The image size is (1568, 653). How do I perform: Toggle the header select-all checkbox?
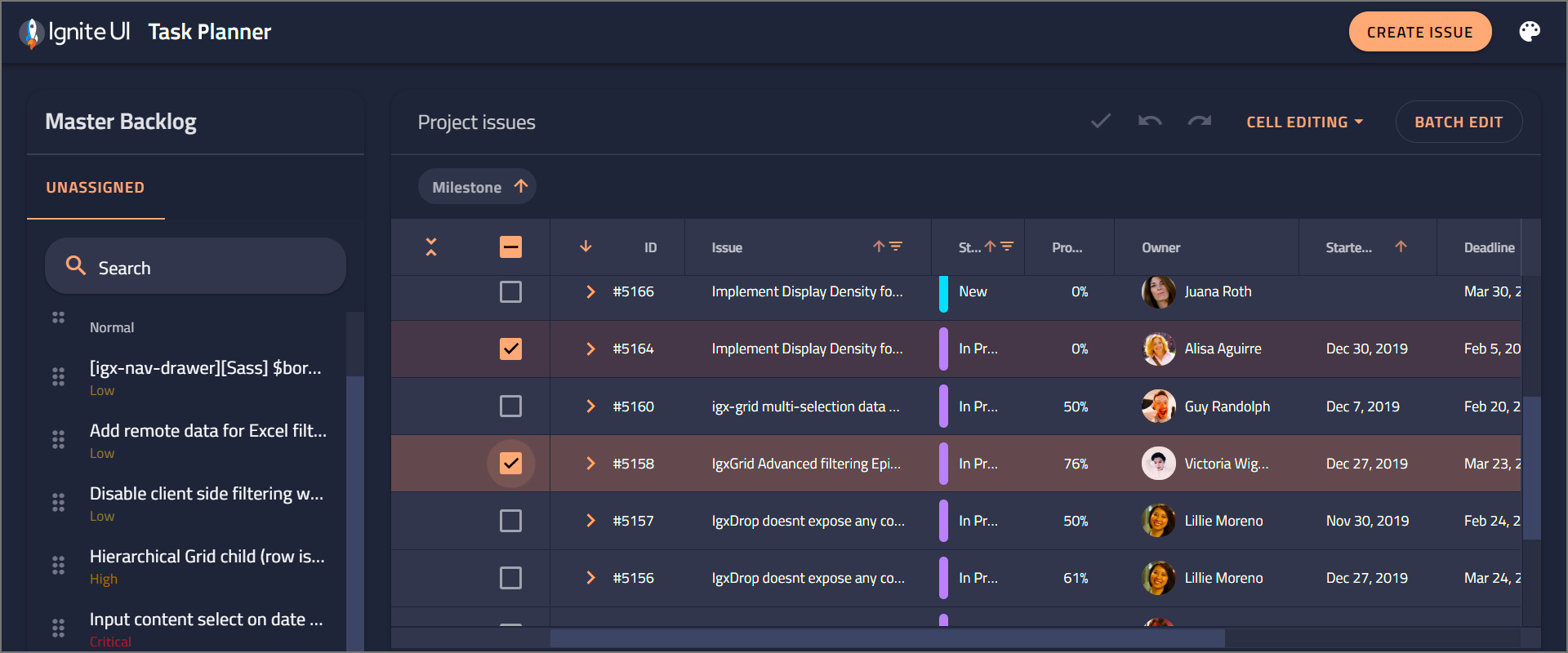tap(510, 247)
